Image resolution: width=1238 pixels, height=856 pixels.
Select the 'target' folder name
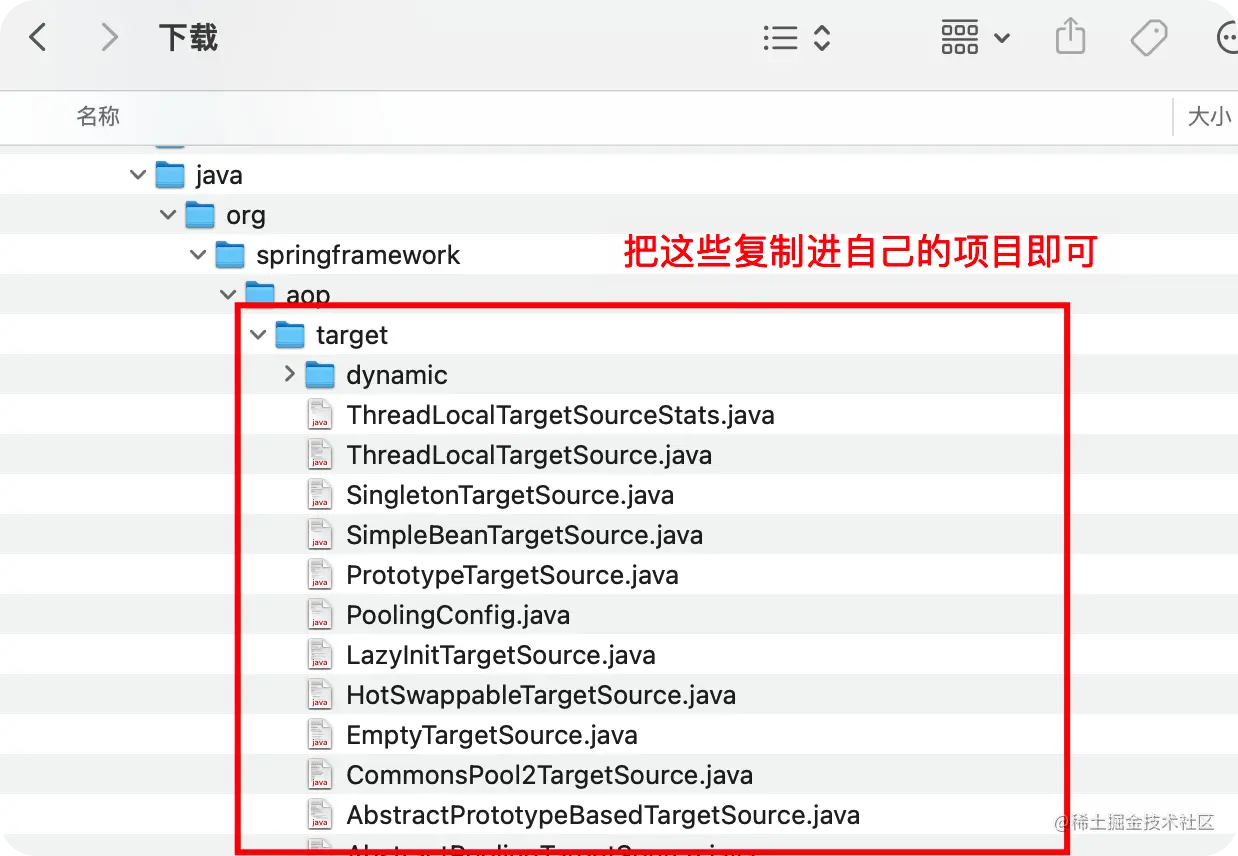click(352, 336)
